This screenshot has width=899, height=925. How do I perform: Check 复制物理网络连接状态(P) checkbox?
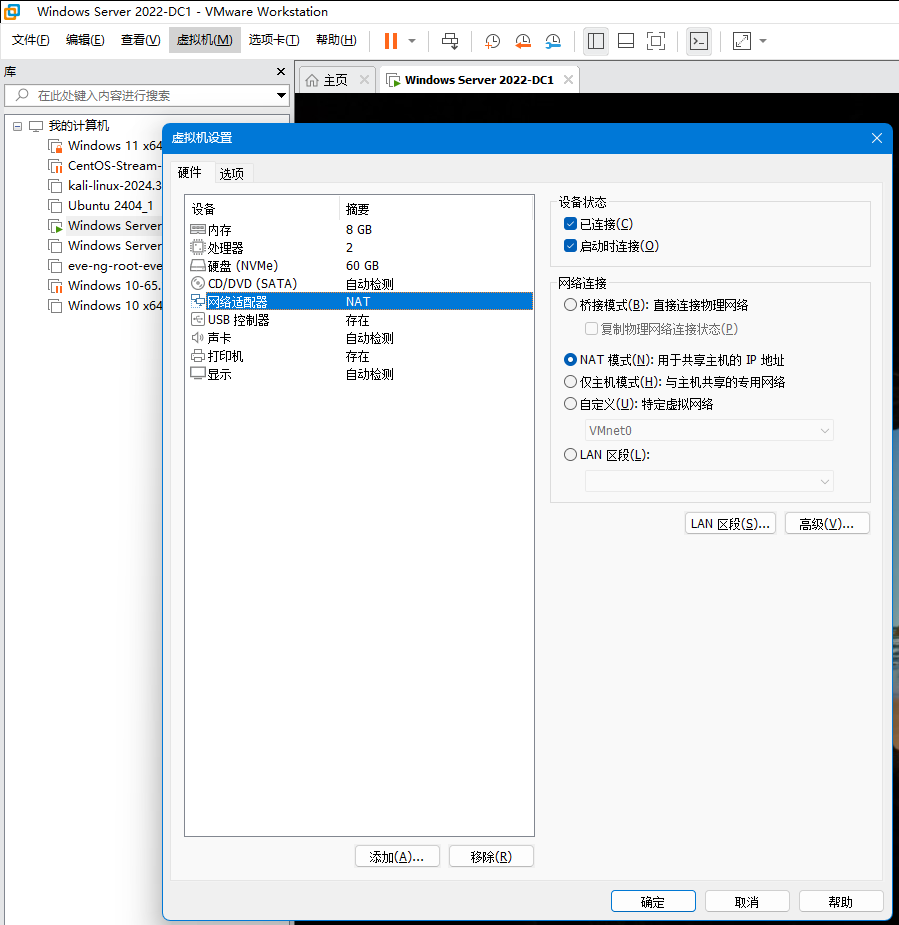[591, 329]
